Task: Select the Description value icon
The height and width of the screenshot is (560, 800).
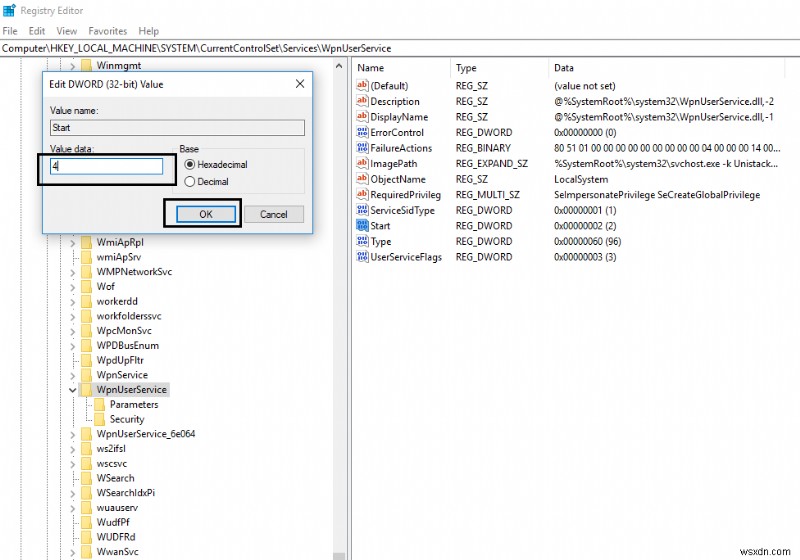Action: (x=362, y=101)
